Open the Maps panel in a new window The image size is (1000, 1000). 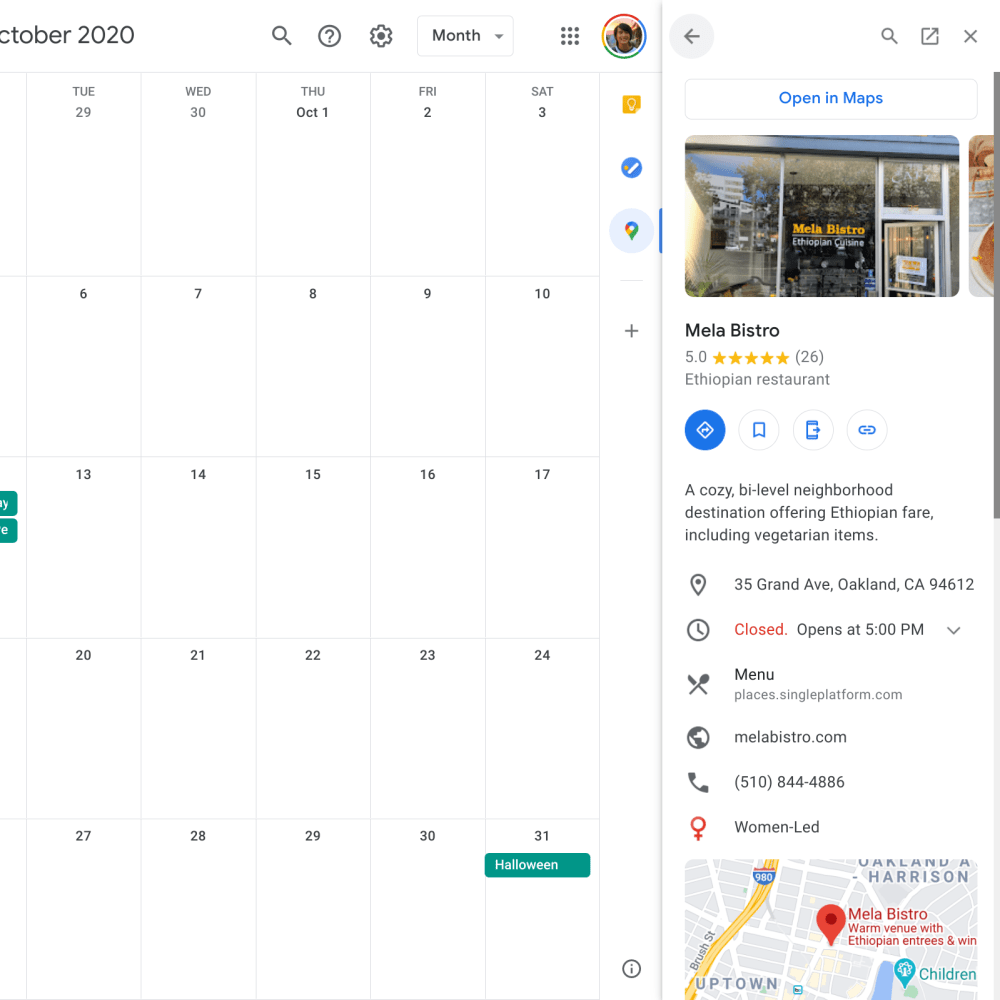tap(930, 37)
